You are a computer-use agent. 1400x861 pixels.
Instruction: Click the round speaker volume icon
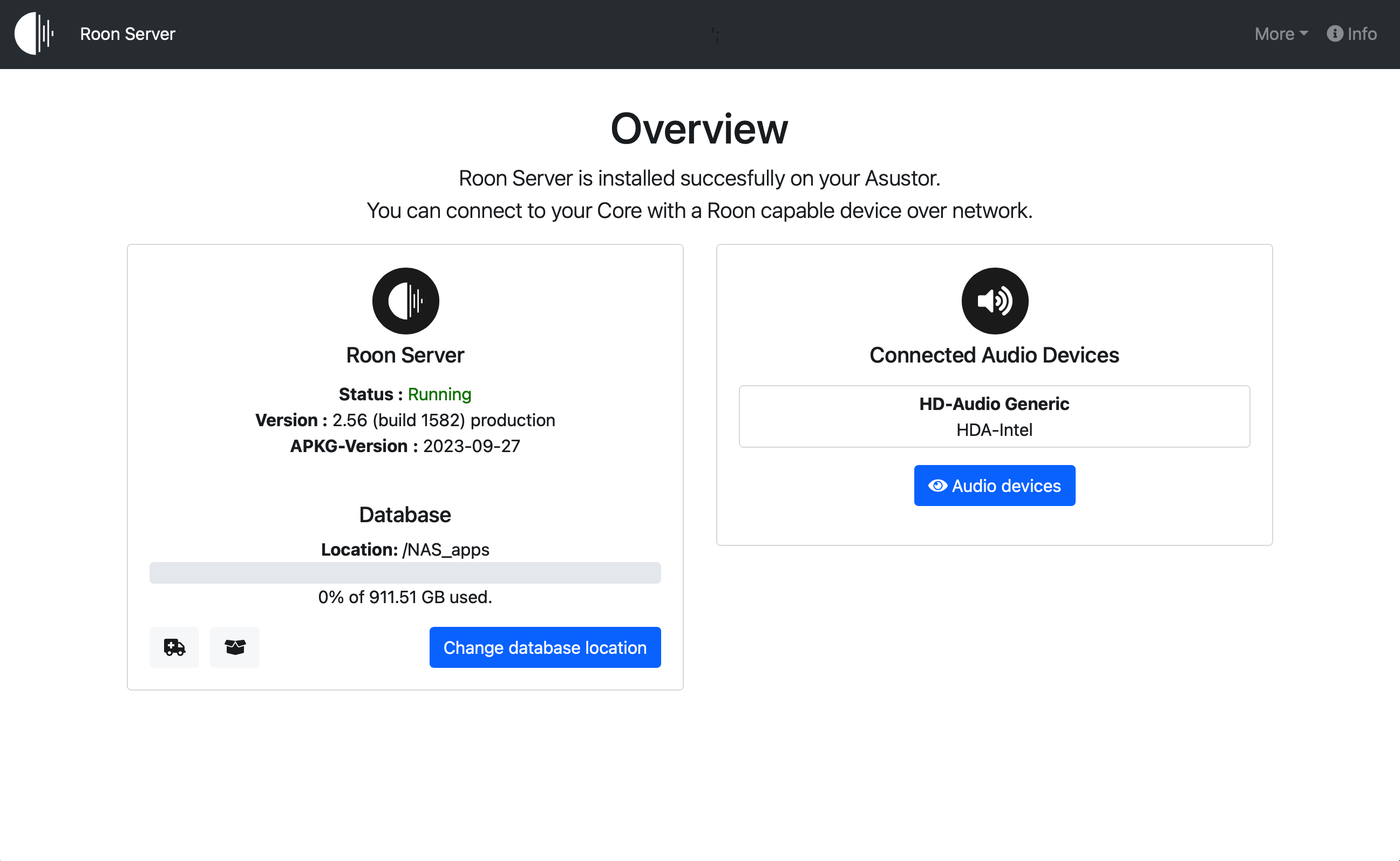[x=995, y=300]
